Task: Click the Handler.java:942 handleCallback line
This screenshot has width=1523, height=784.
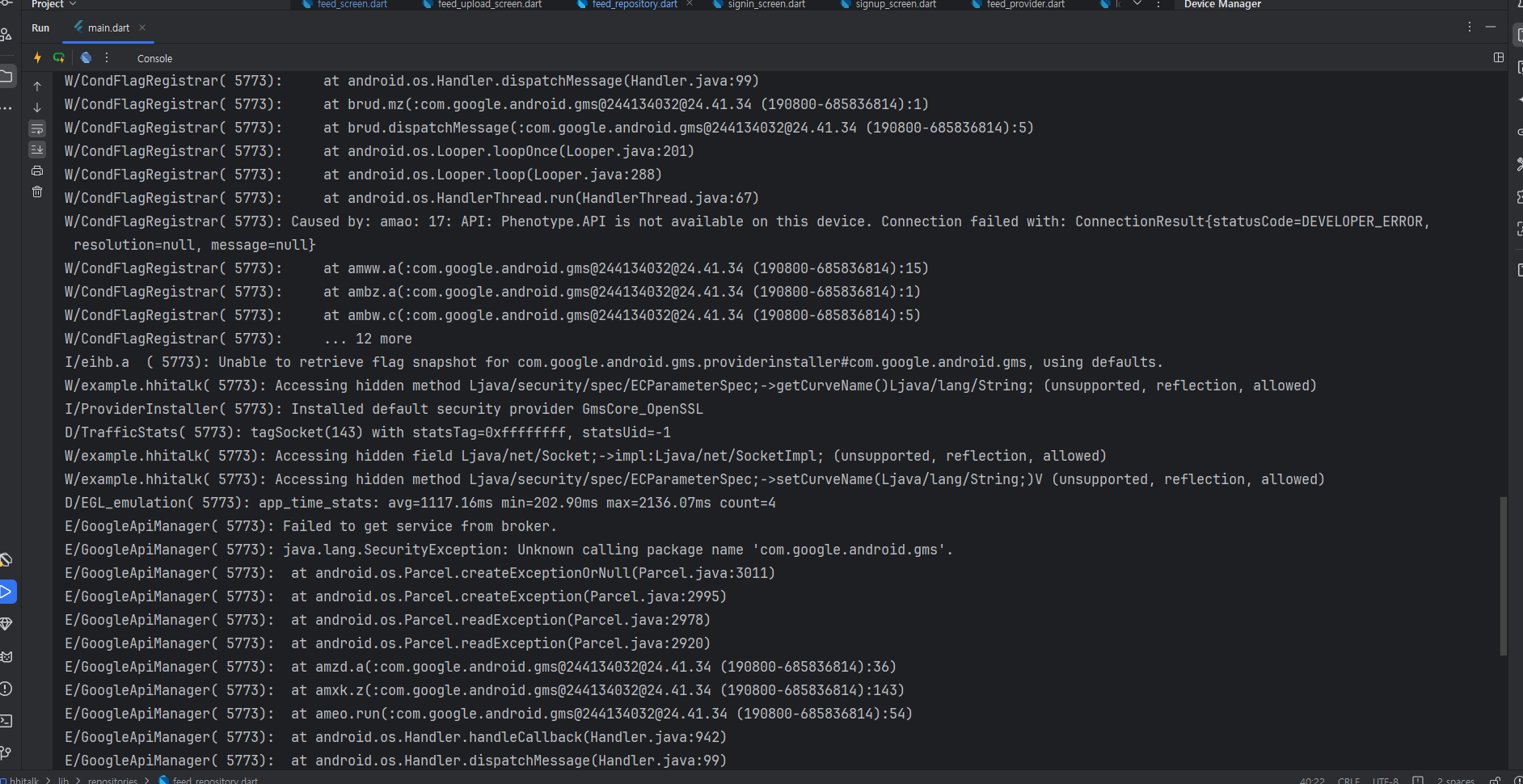Action: [x=395, y=737]
